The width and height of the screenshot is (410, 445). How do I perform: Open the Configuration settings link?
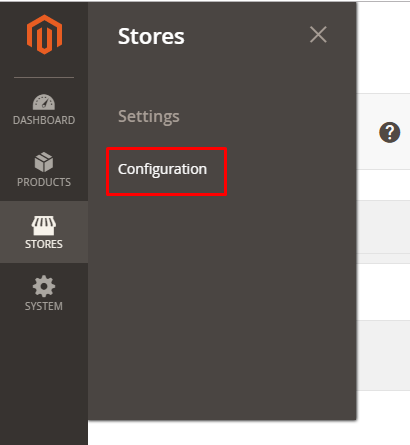click(162, 169)
